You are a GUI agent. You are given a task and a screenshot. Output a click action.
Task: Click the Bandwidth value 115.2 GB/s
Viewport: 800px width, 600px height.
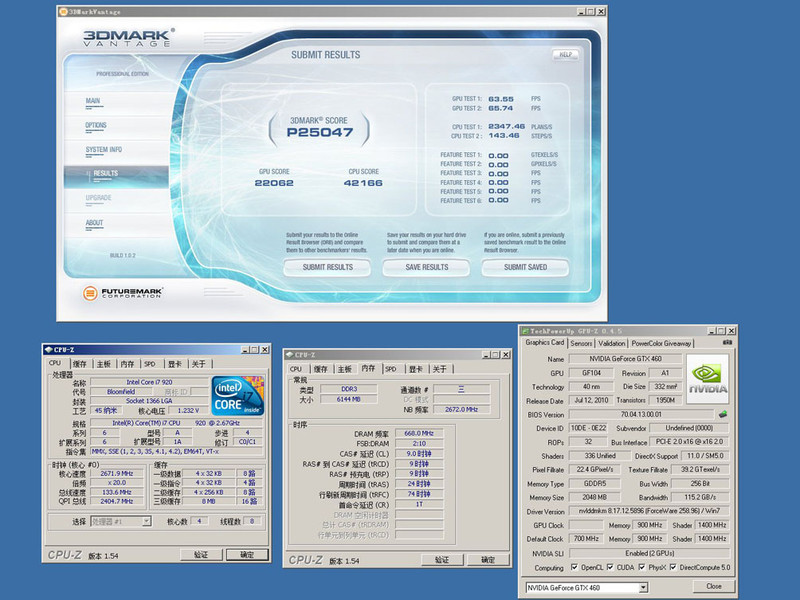coord(700,497)
